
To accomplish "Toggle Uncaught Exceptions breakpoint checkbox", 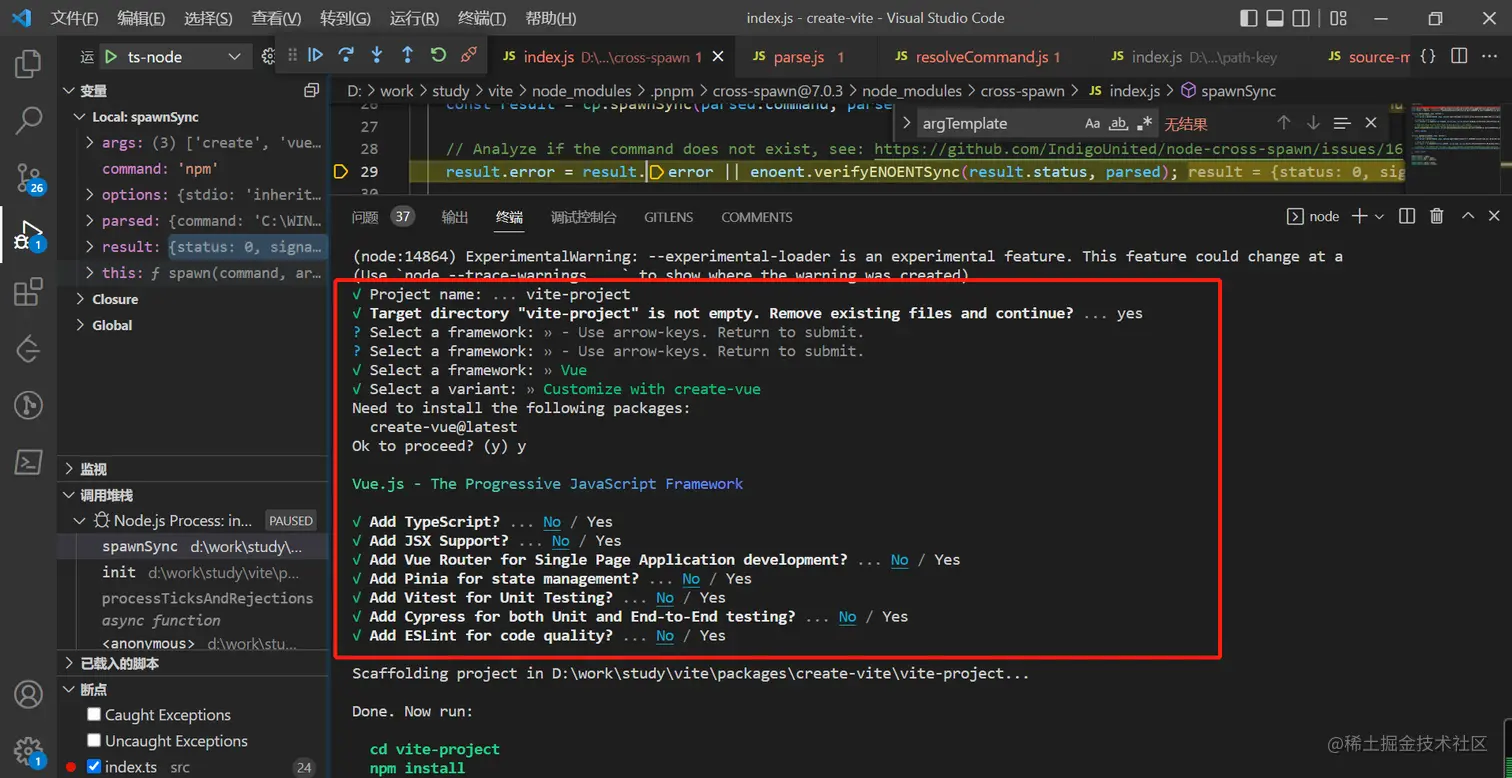I will point(94,740).
